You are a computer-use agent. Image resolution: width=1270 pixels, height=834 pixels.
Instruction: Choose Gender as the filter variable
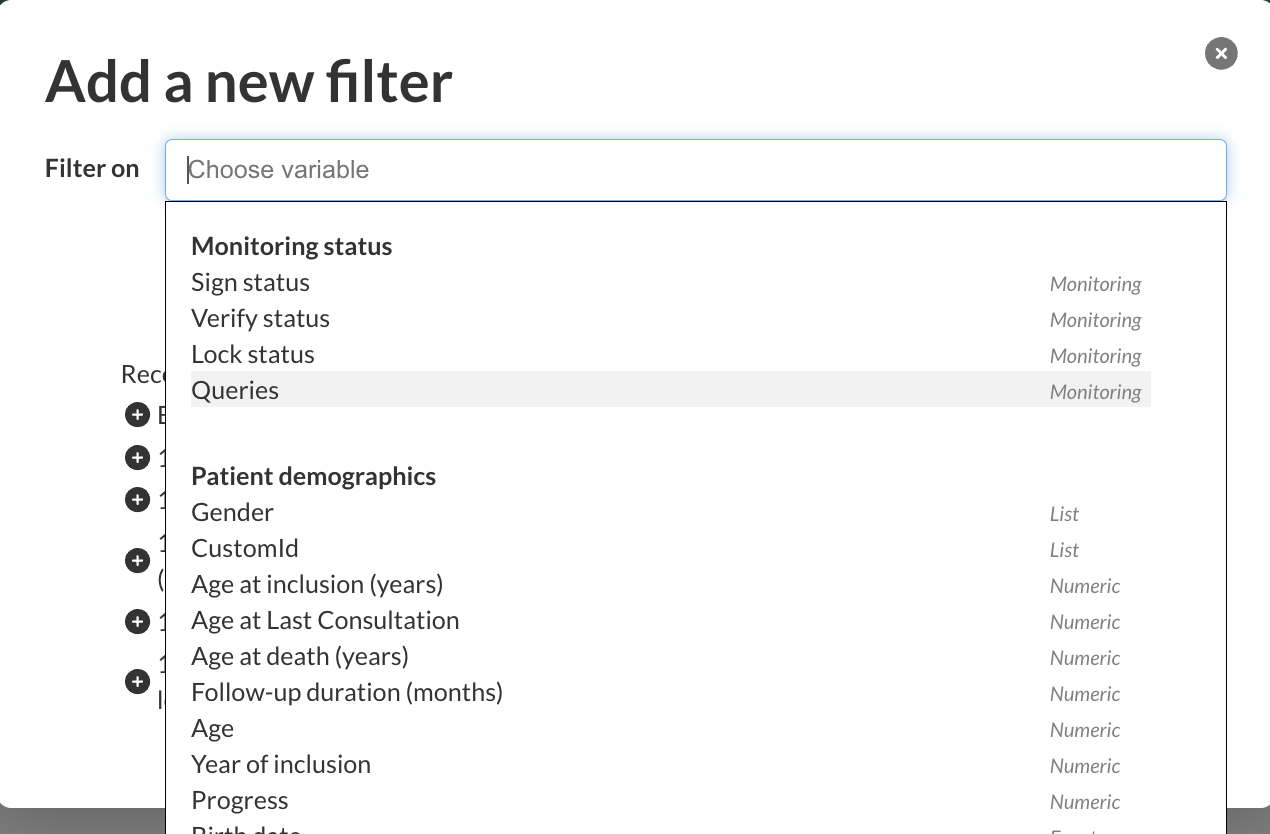tap(233, 513)
